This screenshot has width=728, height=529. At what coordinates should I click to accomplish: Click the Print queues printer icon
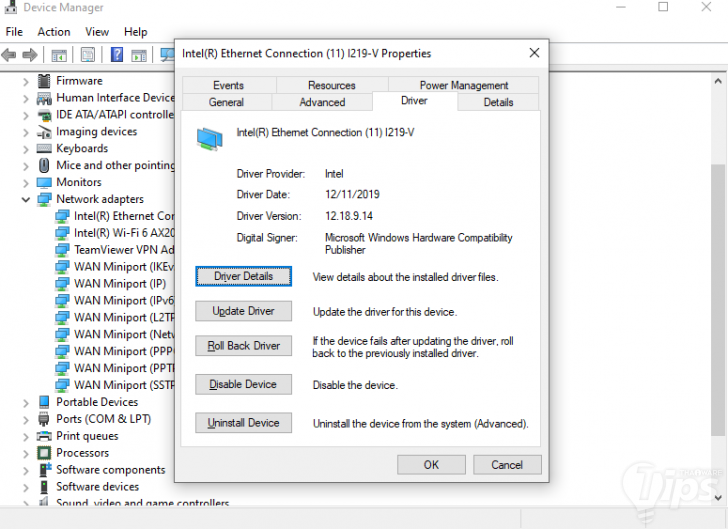tap(44, 436)
